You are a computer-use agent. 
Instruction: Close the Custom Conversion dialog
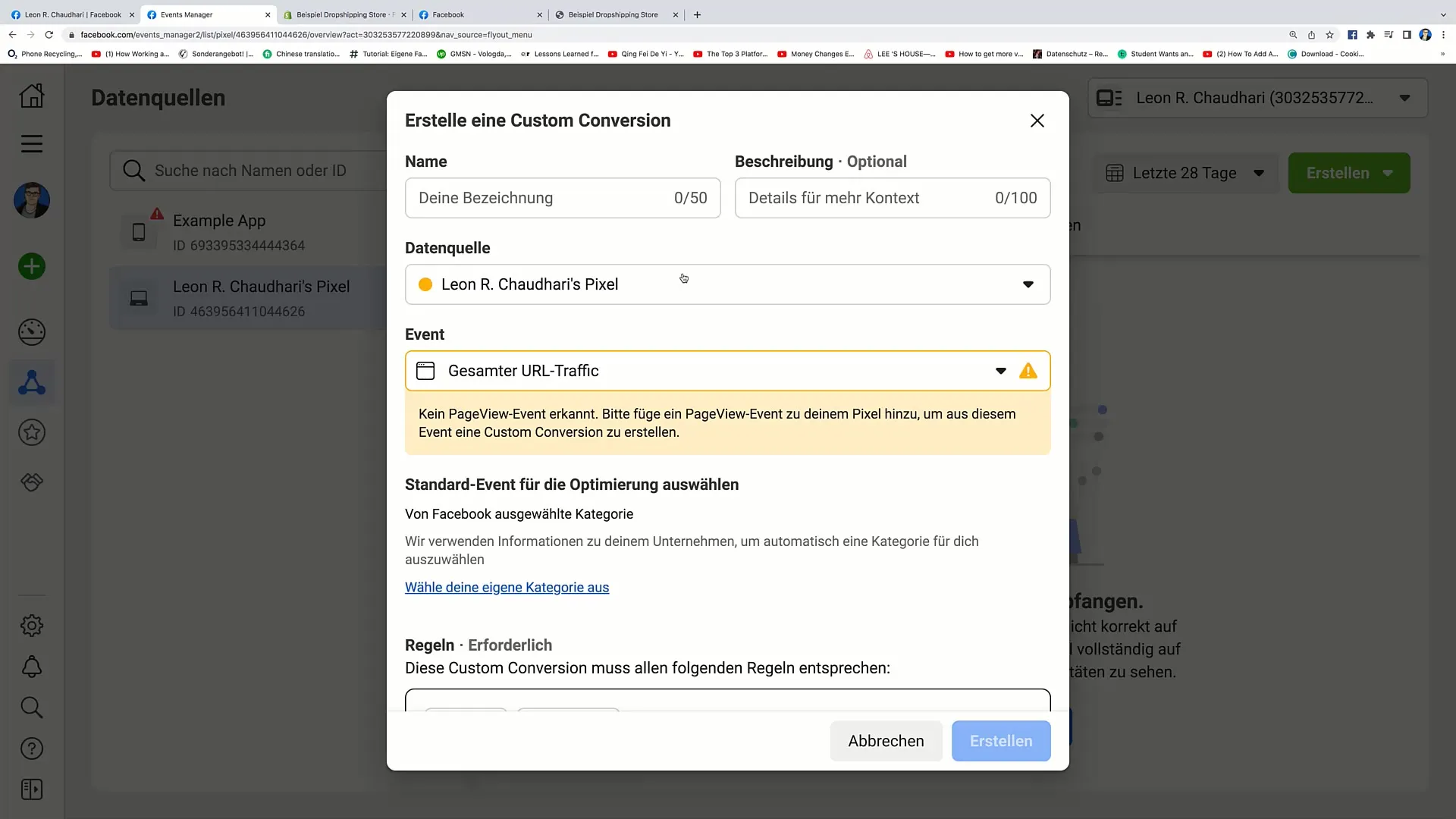1037,121
